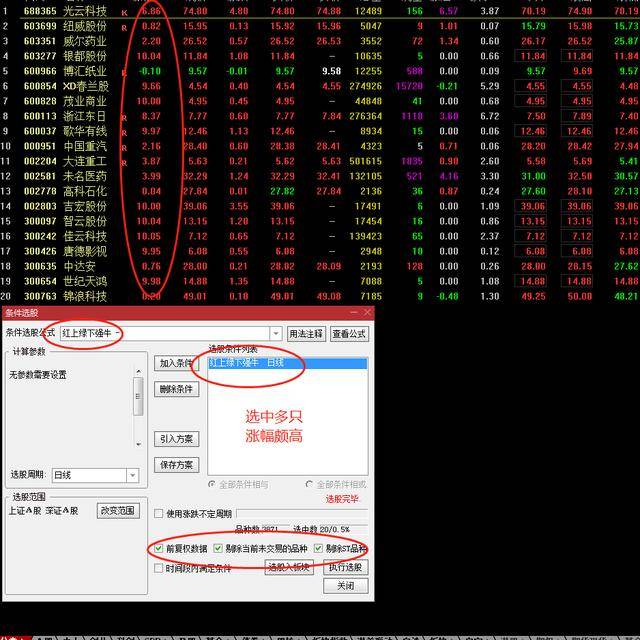The height and width of the screenshot is (640, 640).
Task: Enable the 使用涨跌不定周期 checkbox
Action: coord(159,514)
